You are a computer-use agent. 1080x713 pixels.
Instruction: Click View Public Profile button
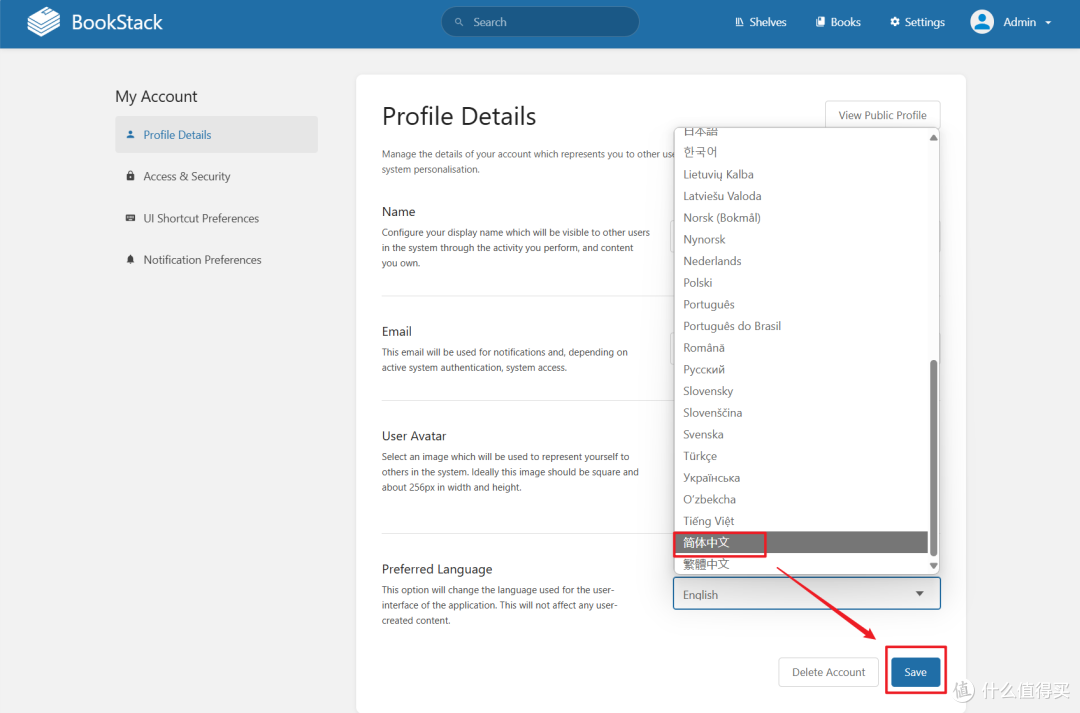(x=882, y=115)
